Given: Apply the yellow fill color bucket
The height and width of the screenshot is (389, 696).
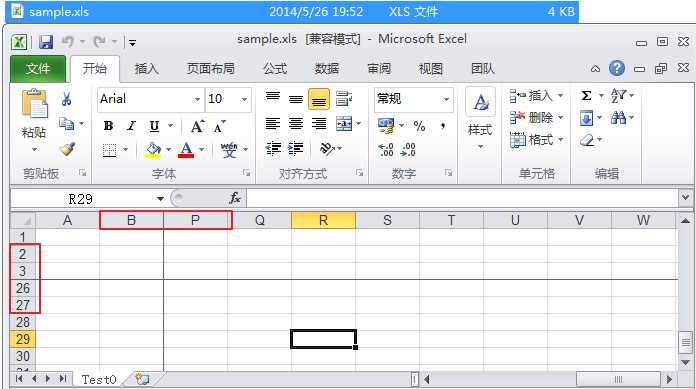Looking at the screenshot, I should [x=153, y=150].
